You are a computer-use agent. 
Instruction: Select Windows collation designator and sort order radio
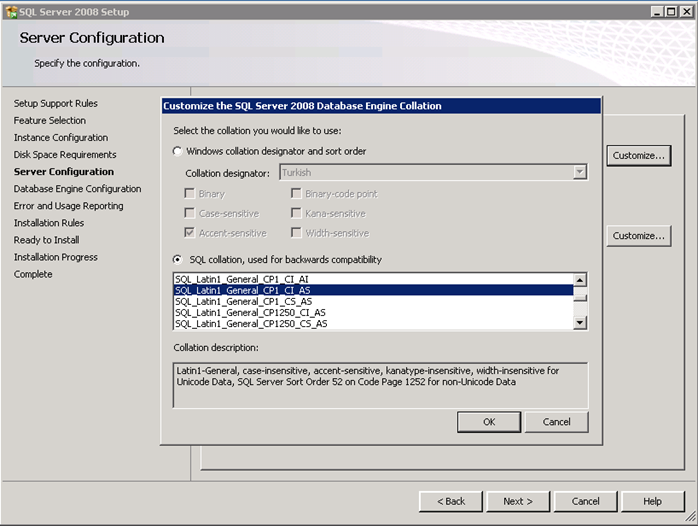178,151
